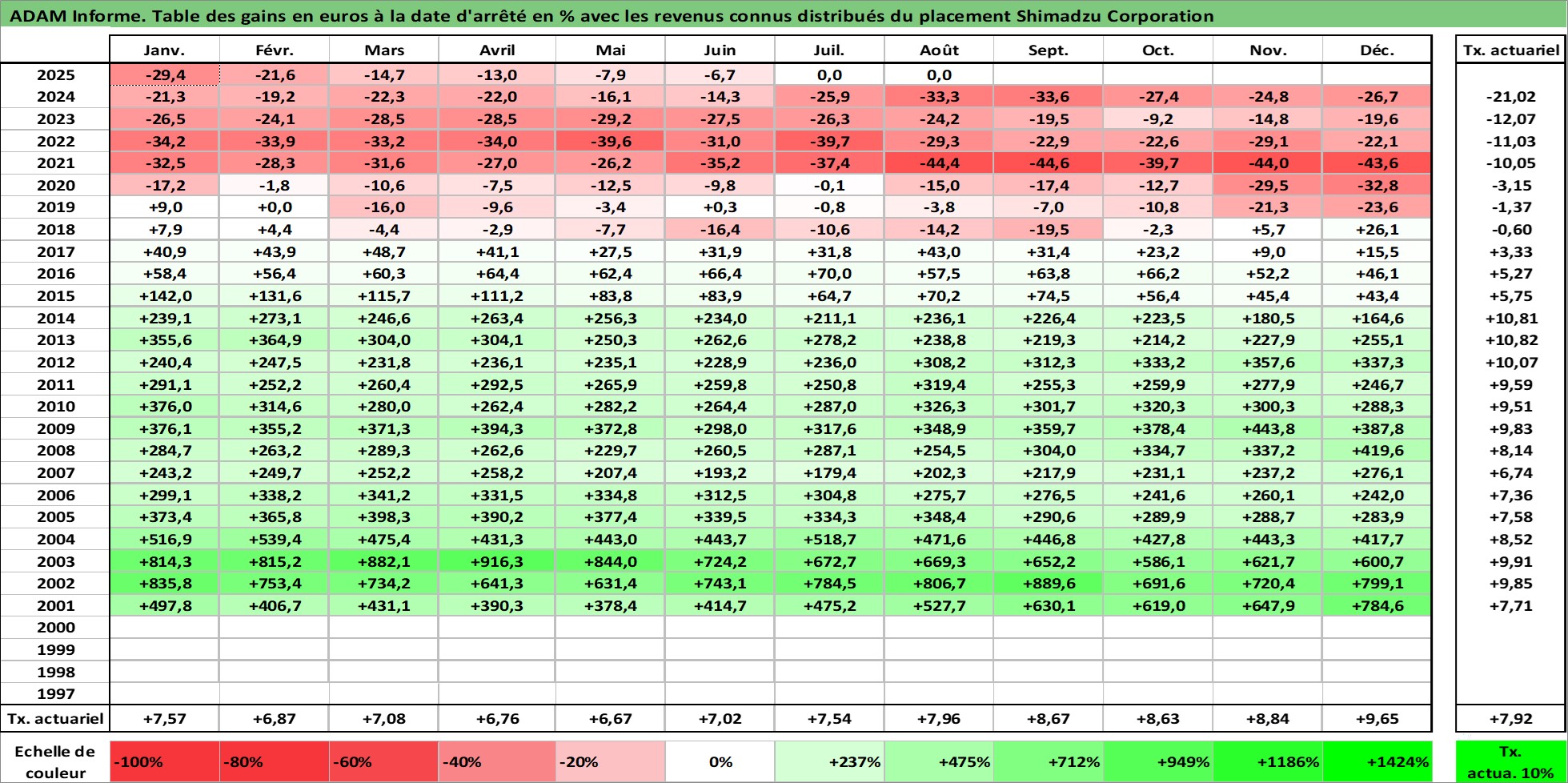This screenshot has width=1568, height=783.
Task: Click the 'Juin' column header
Action: point(720,50)
